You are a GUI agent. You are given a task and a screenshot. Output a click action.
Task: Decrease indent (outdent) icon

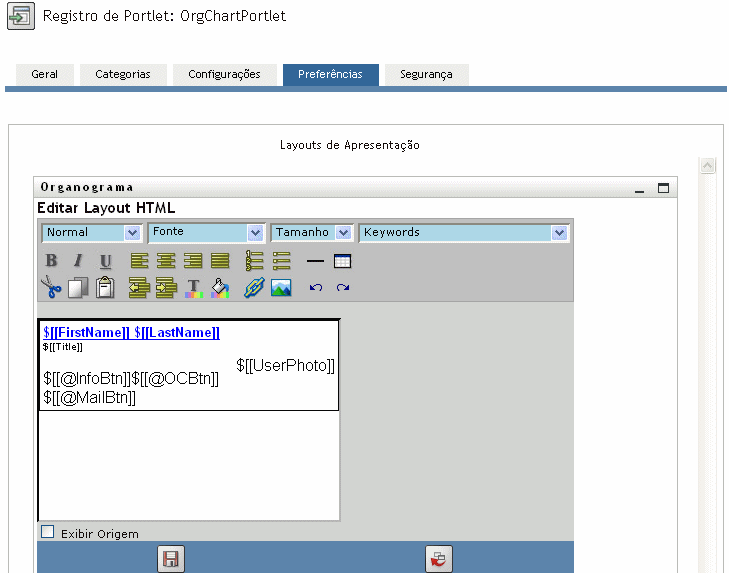point(139,287)
